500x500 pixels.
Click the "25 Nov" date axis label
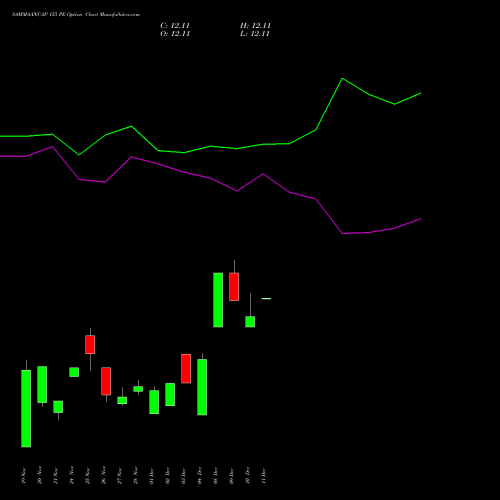(x=88, y=475)
